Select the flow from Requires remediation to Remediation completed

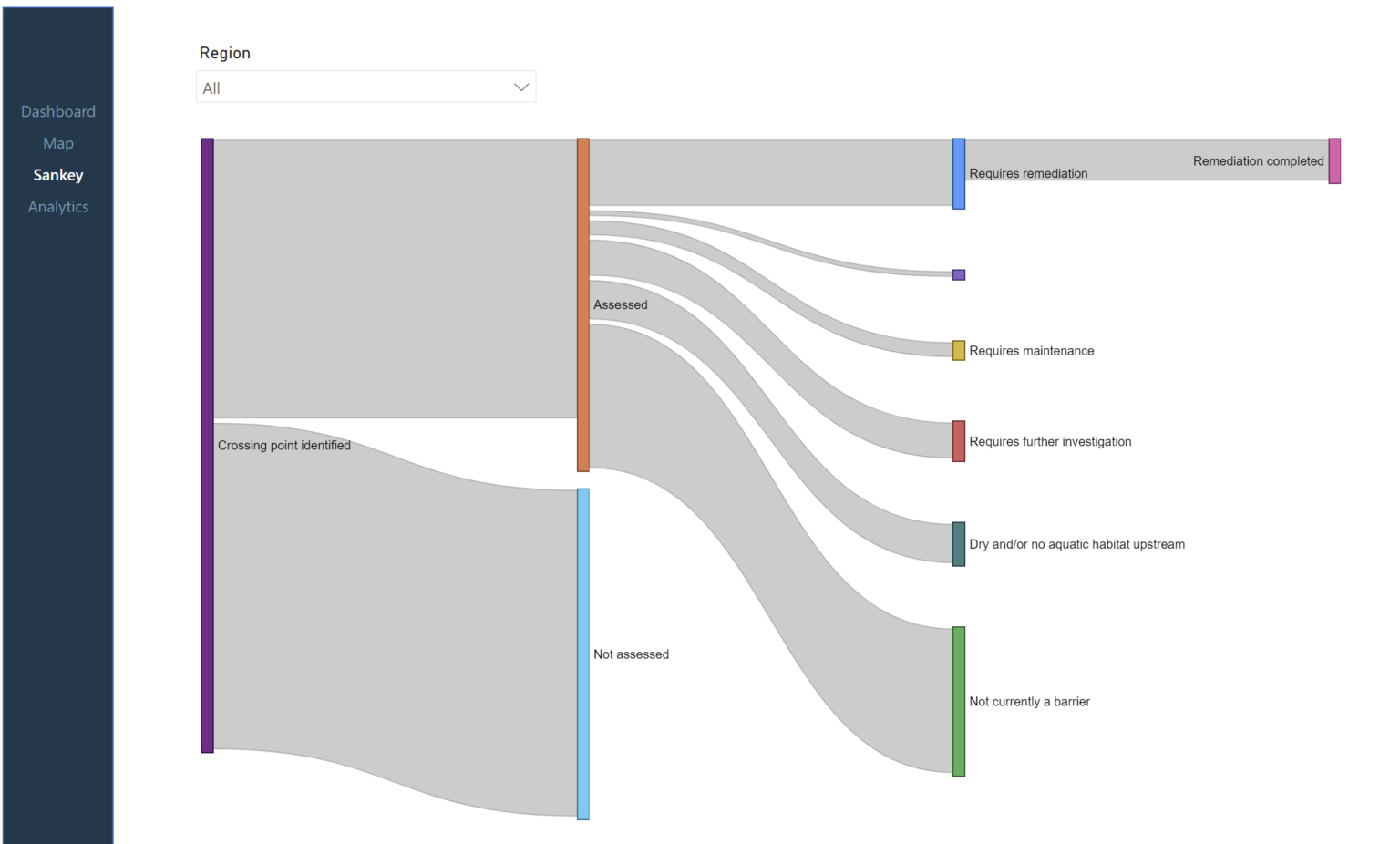point(1147,160)
